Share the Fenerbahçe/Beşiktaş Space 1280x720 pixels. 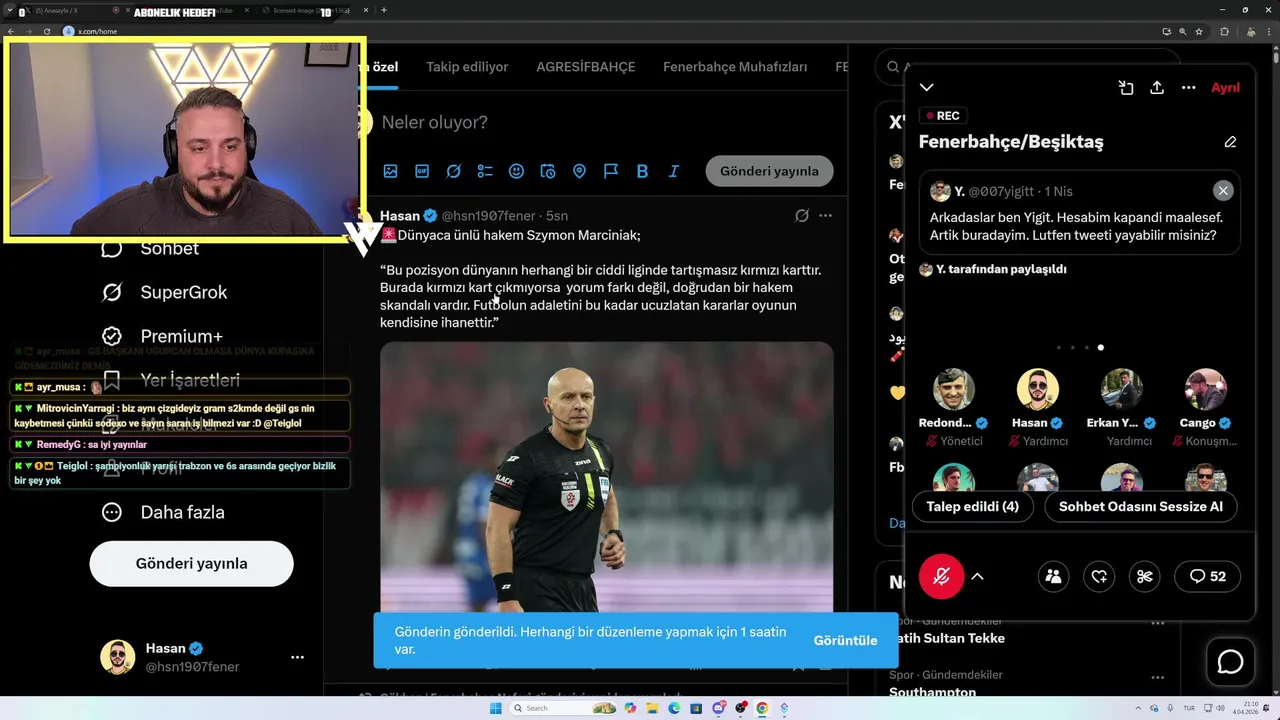coord(1157,88)
